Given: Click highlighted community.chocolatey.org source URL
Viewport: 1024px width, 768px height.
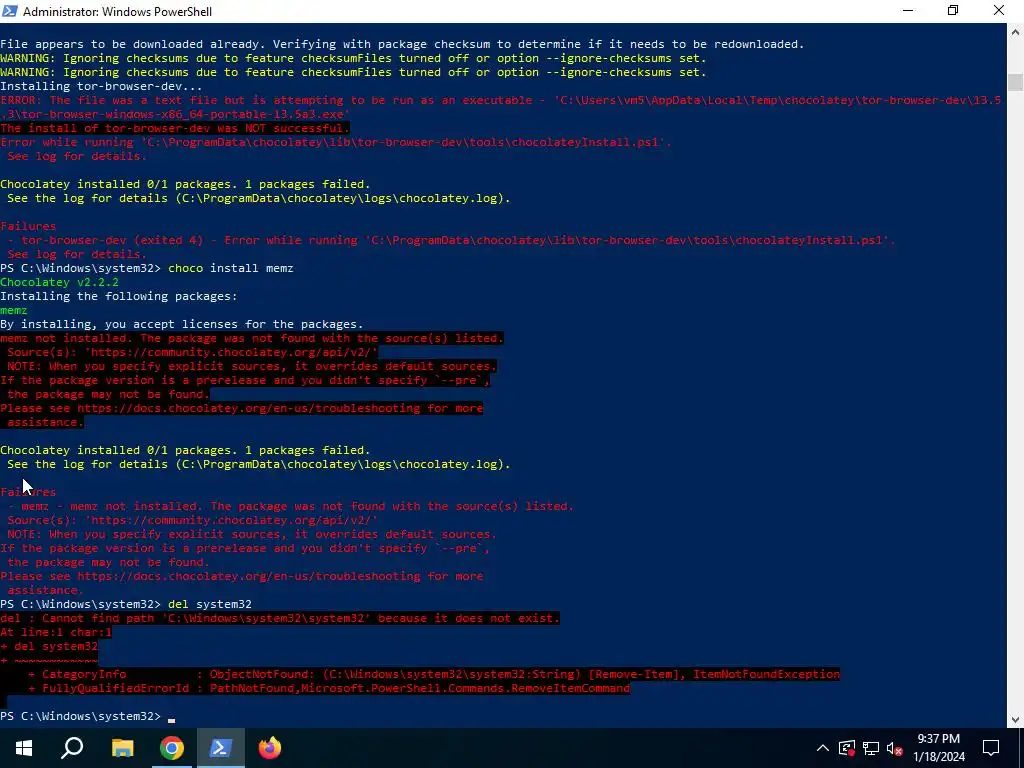Looking at the screenshot, I should 231,352.
